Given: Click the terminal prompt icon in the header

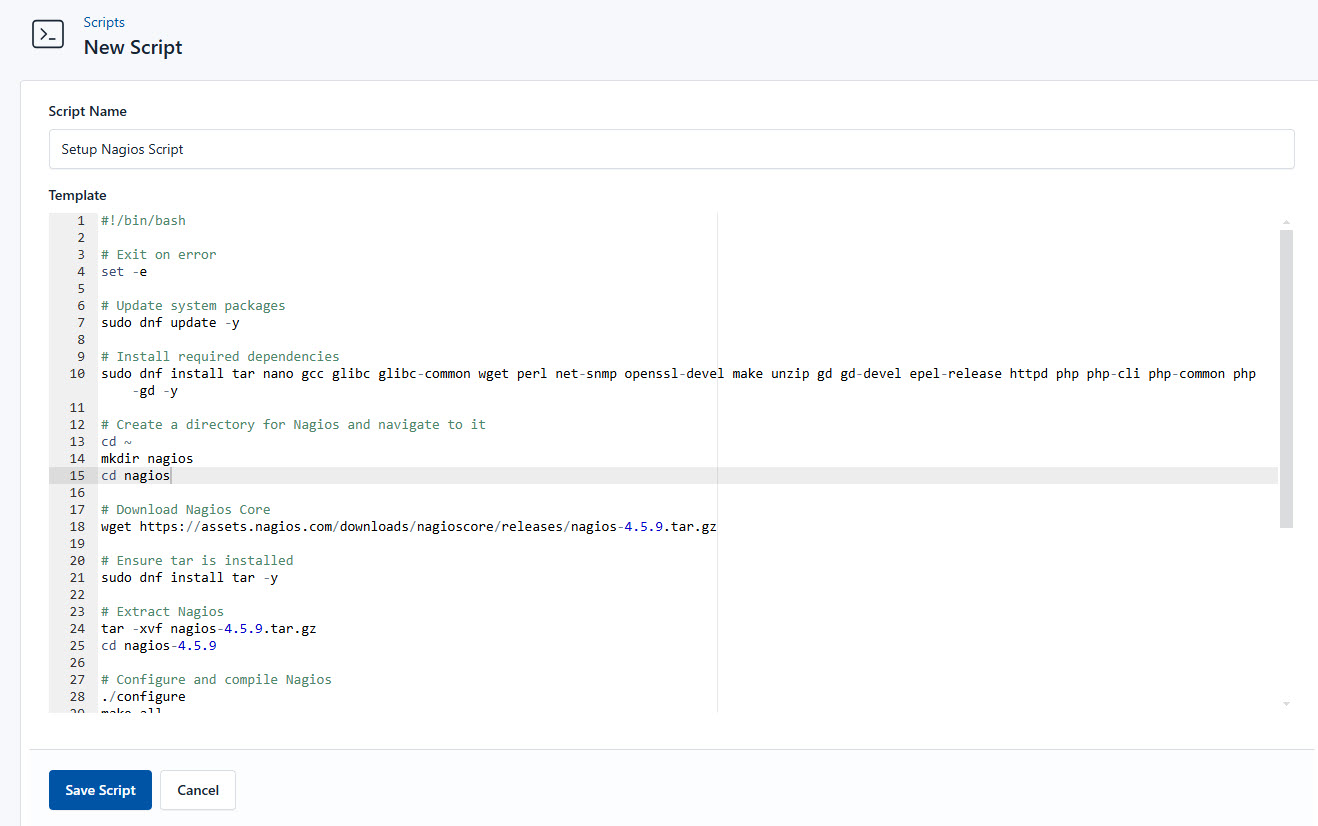Looking at the screenshot, I should tap(48, 33).
